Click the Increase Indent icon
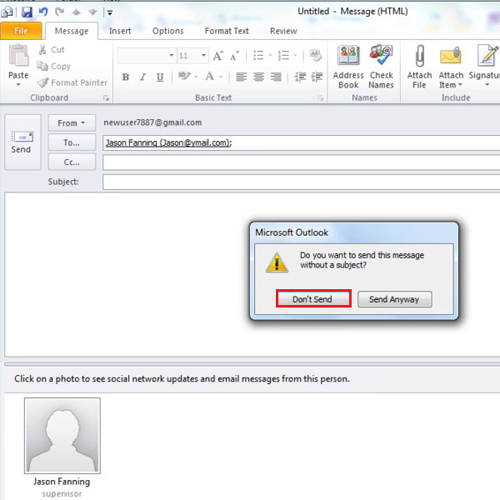This screenshot has width=500, height=500. tap(317, 77)
